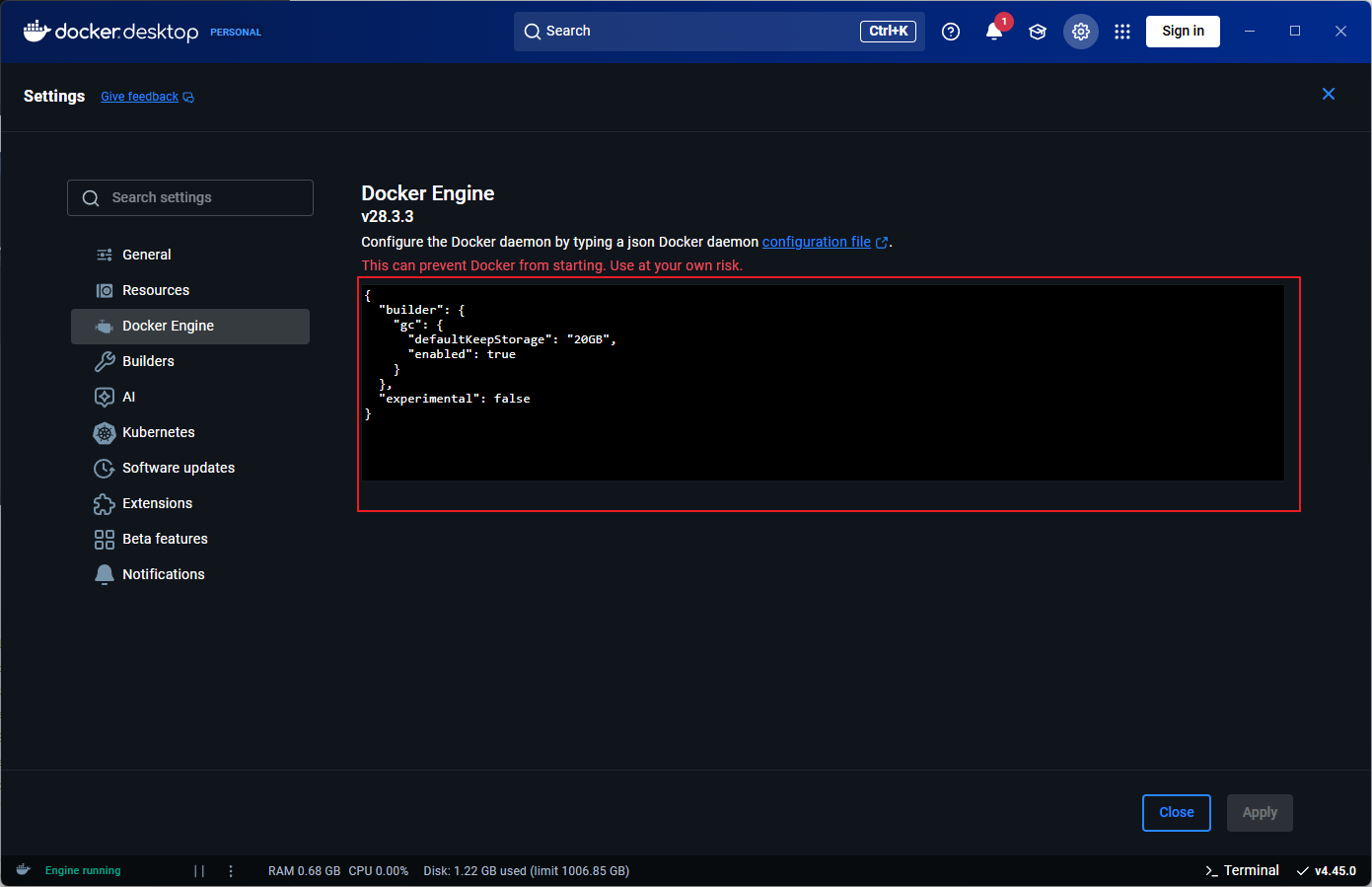The height and width of the screenshot is (887, 1372).
Task: Open the Learning Center graduation cap icon
Action: (x=1038, y=31)
